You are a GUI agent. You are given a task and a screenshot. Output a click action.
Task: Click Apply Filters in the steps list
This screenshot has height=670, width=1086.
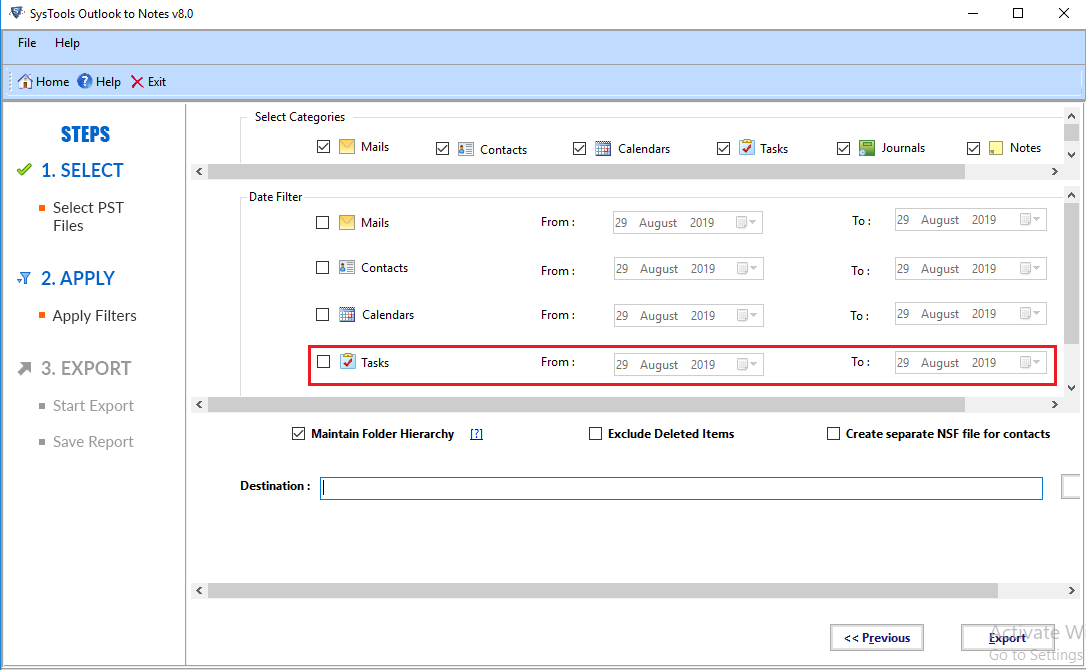point(94,316)
